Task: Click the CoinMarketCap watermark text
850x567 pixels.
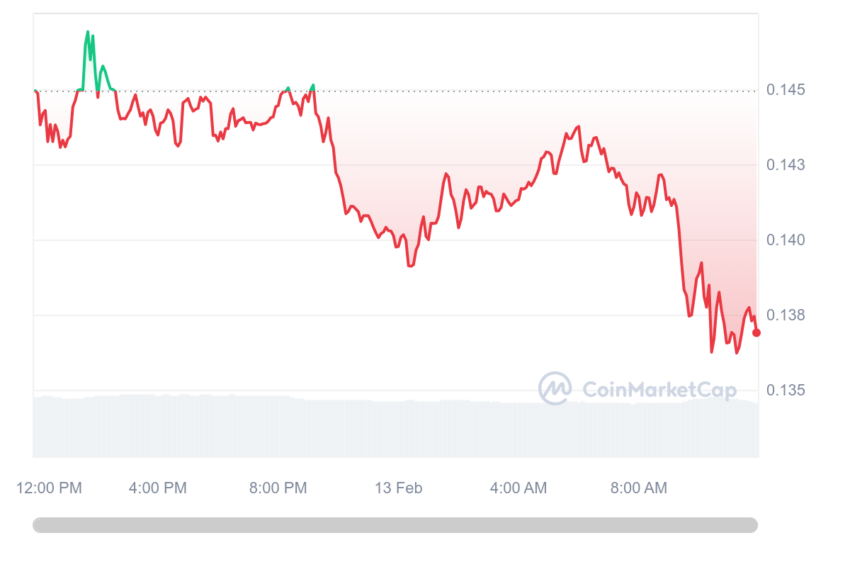Action: 659,390
